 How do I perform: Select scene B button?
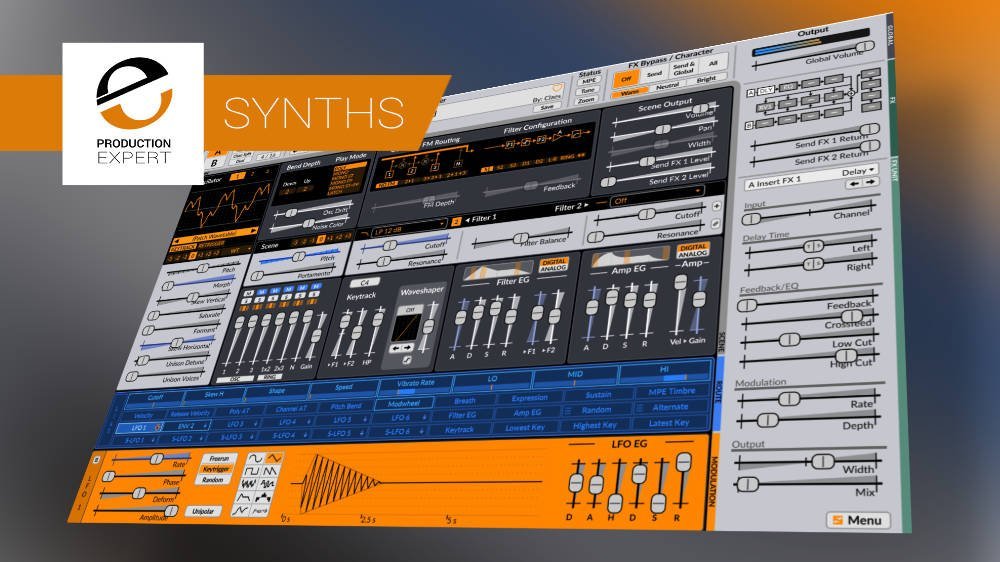click(x=216, y=163)
